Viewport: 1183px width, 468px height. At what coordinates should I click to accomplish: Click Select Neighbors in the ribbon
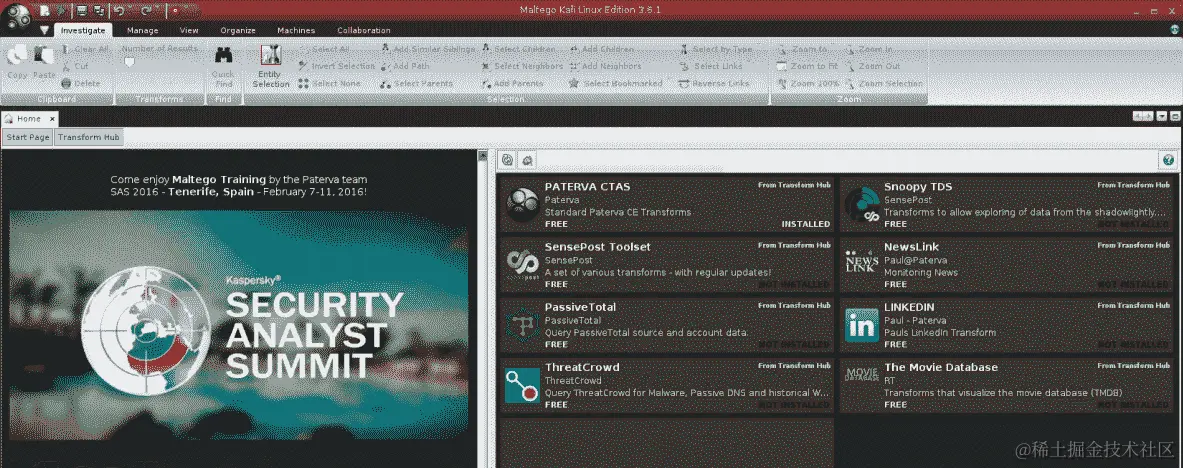(522, 66)
